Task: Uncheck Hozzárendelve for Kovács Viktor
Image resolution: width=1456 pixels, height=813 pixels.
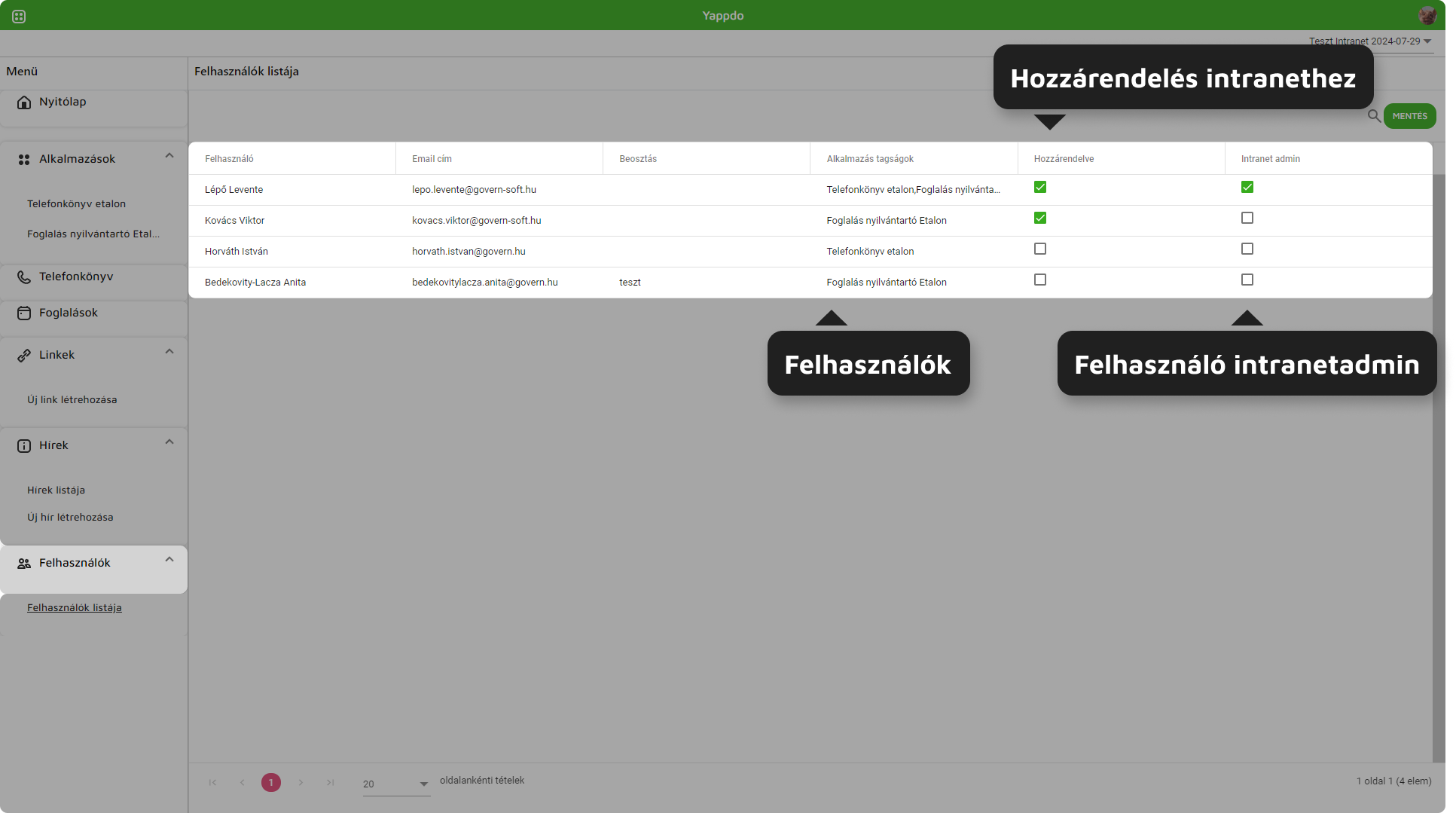Action: click(1040, 218)
